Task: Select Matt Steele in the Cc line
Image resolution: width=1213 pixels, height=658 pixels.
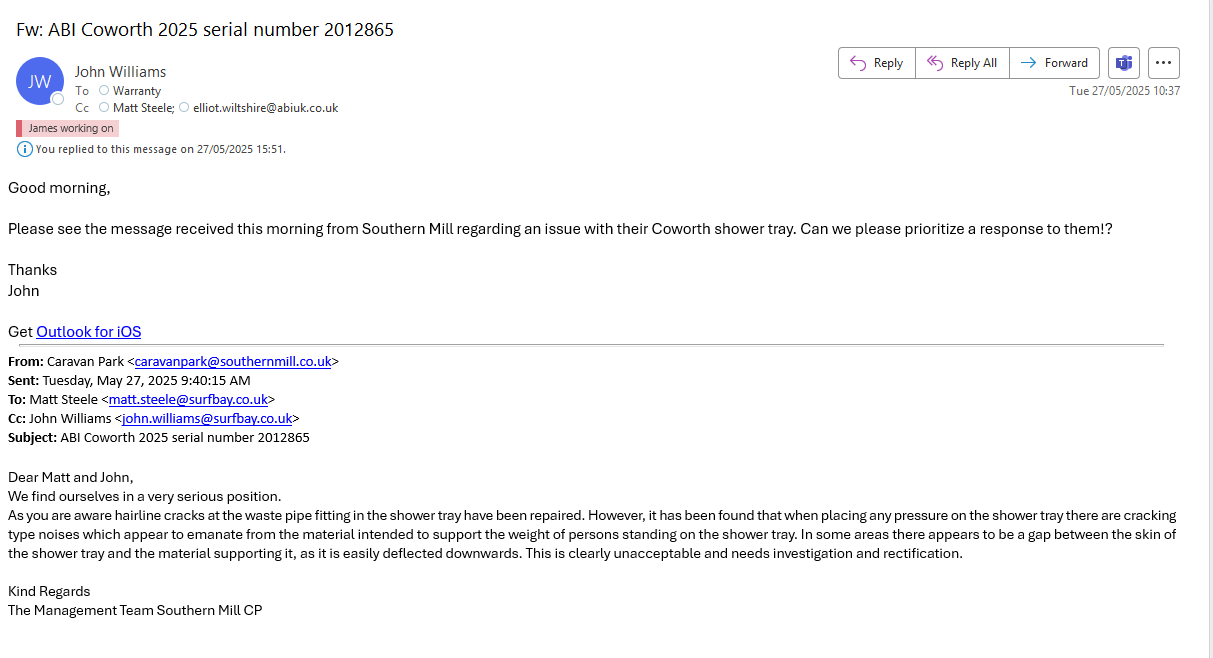Action: 143,108
